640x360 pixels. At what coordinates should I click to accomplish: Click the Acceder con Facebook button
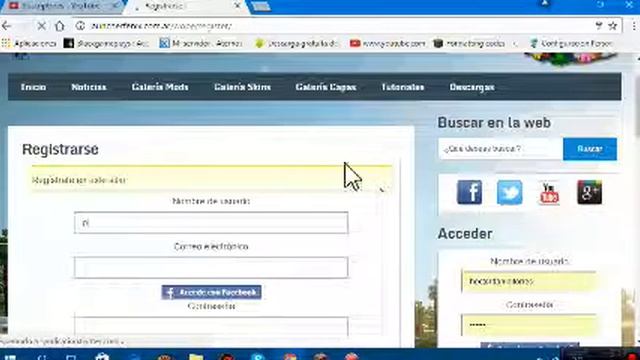211,292
